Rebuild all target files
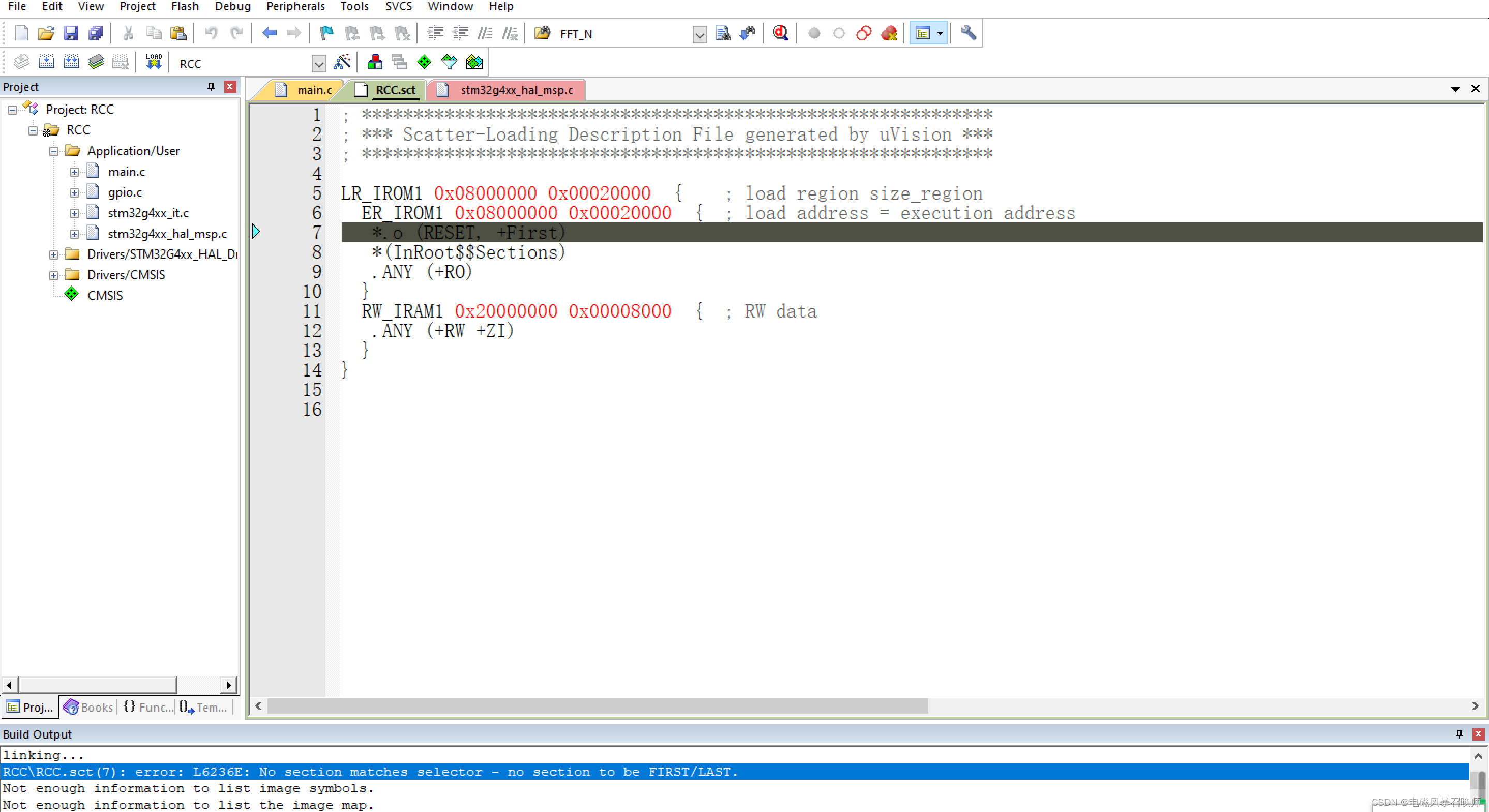Image resolution: width=1489 pixels, height=812 pixels. 71,61
